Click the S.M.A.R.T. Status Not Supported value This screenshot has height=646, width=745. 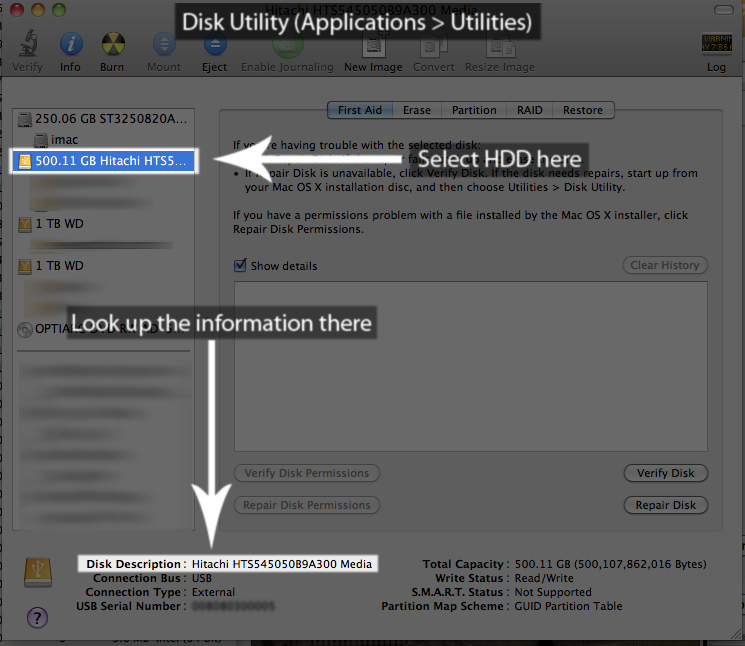(553, 592)
